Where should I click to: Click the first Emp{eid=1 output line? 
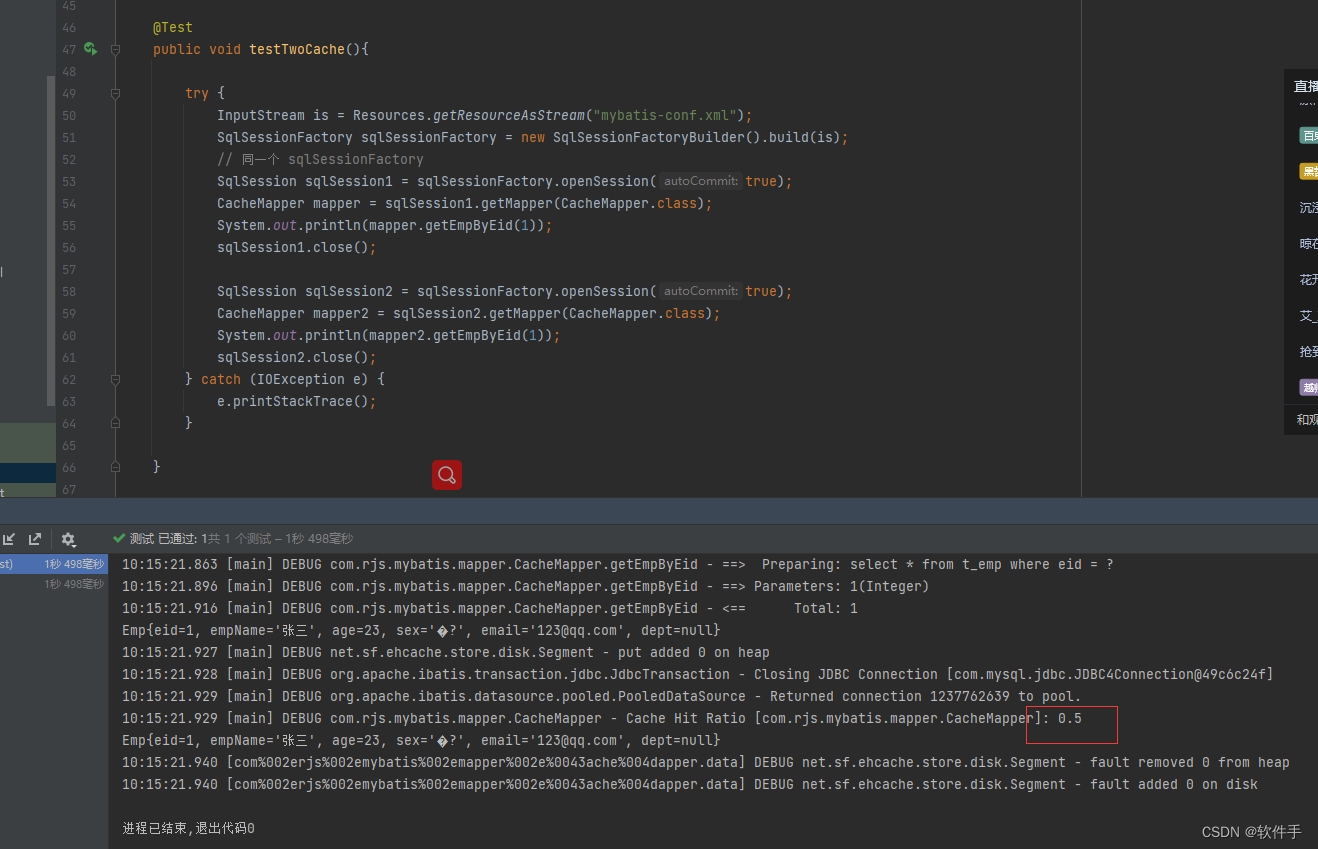pos(421,630)
